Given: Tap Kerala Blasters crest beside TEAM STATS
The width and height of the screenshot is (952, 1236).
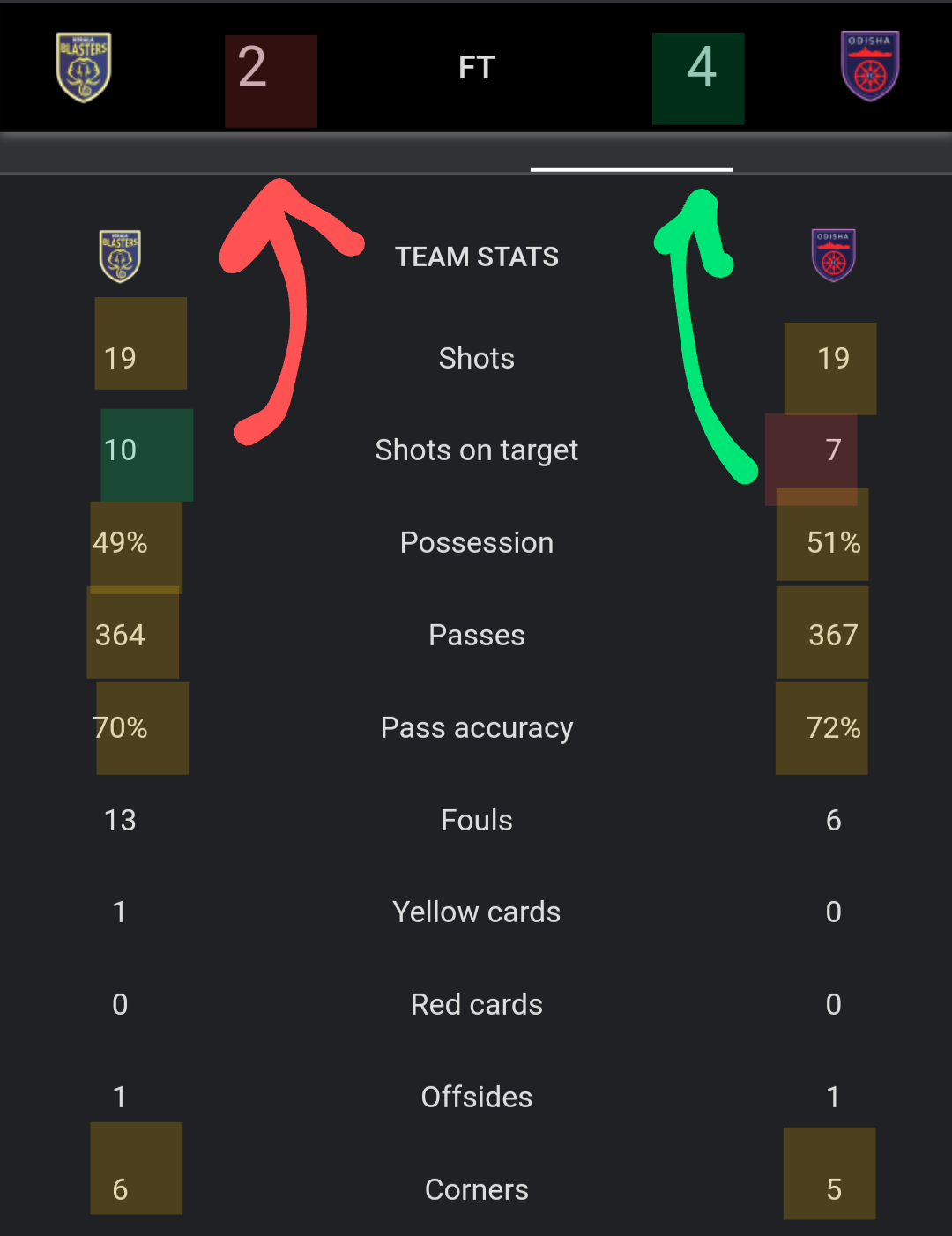Looking at the screenshot, I should tap(120, 256).
